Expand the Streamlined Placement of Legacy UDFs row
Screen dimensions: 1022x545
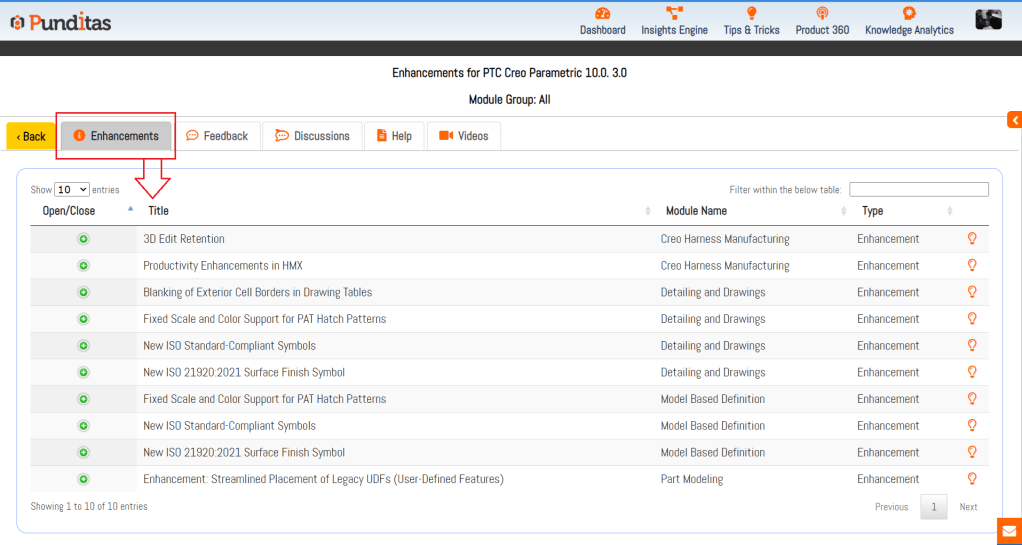pyautogui.click(x=84, y=479)
